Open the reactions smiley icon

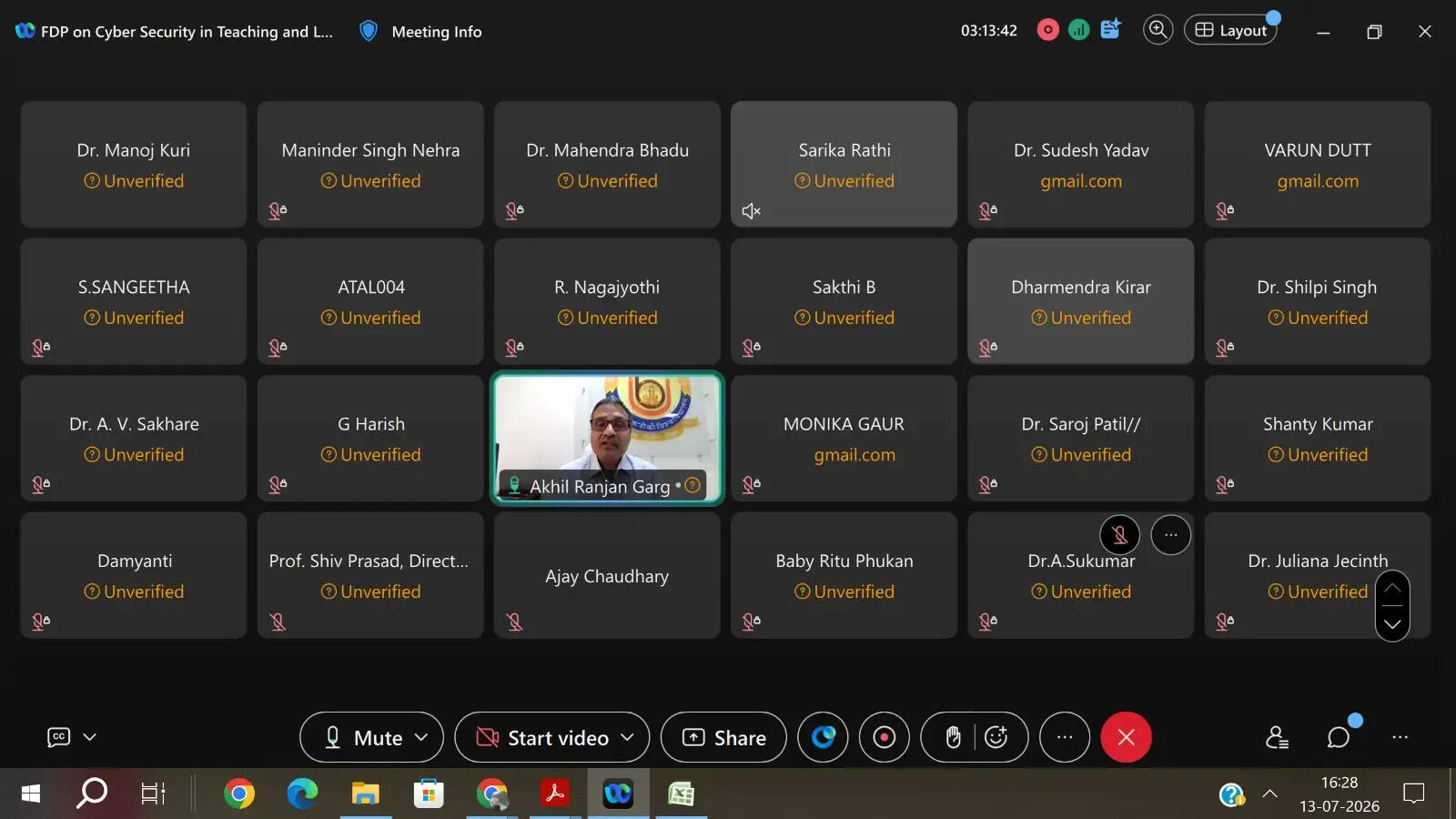[x=996, y=737]
